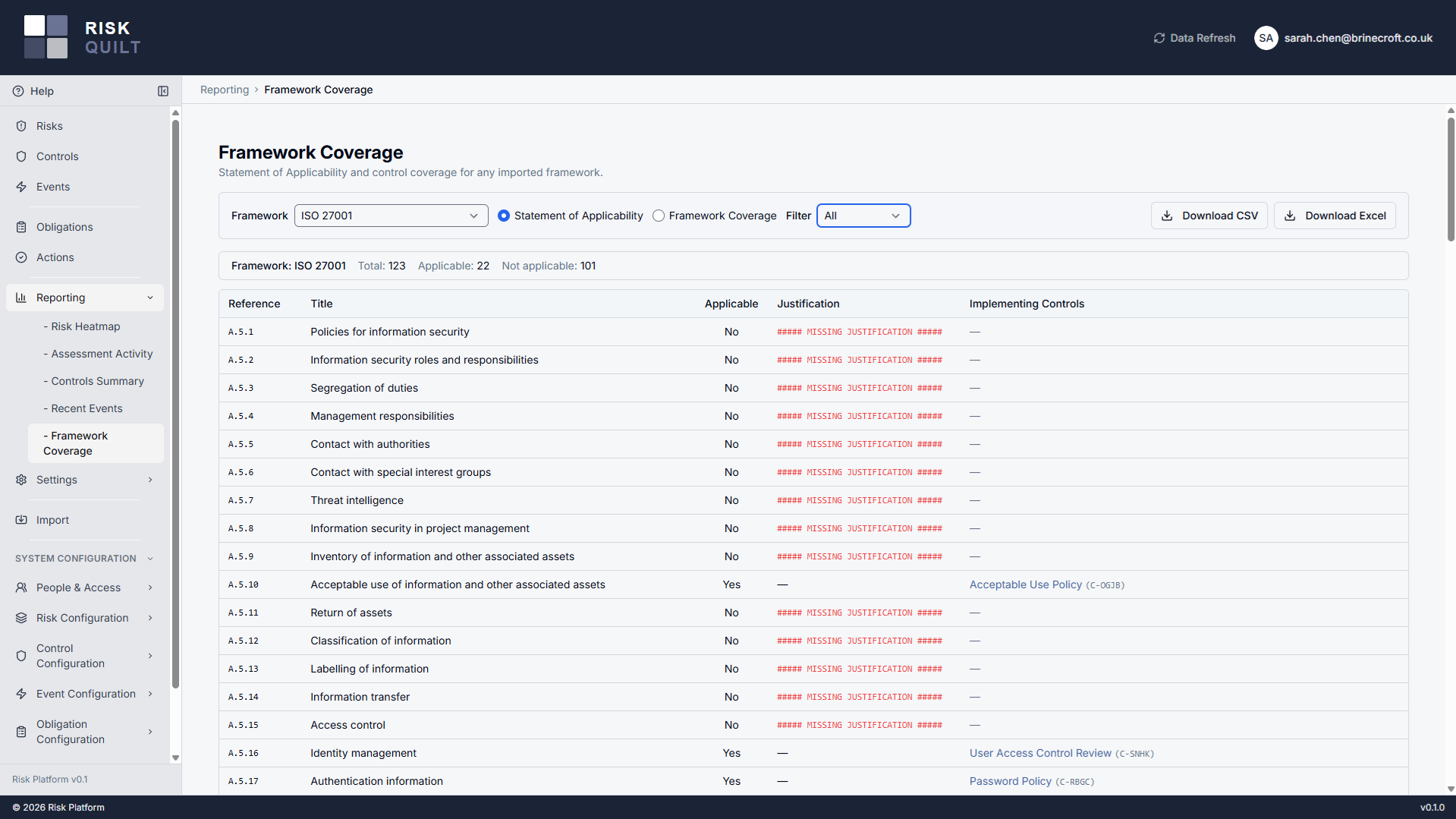Viewport: 1456px width, 819px height.
Task: Expand the Settings submenu chevron
Action: [150, 480]
